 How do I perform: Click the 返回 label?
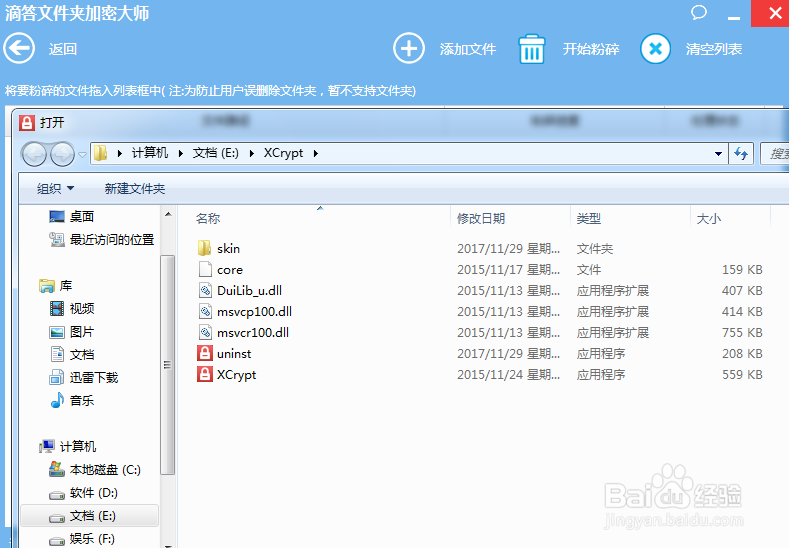click(x=63, y=49)
